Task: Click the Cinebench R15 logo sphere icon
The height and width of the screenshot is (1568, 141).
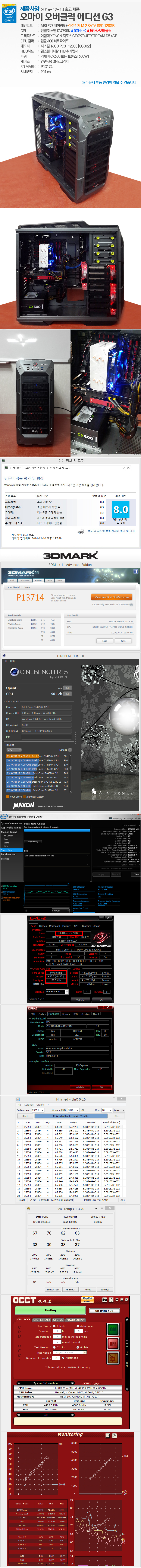Action: 15,672
